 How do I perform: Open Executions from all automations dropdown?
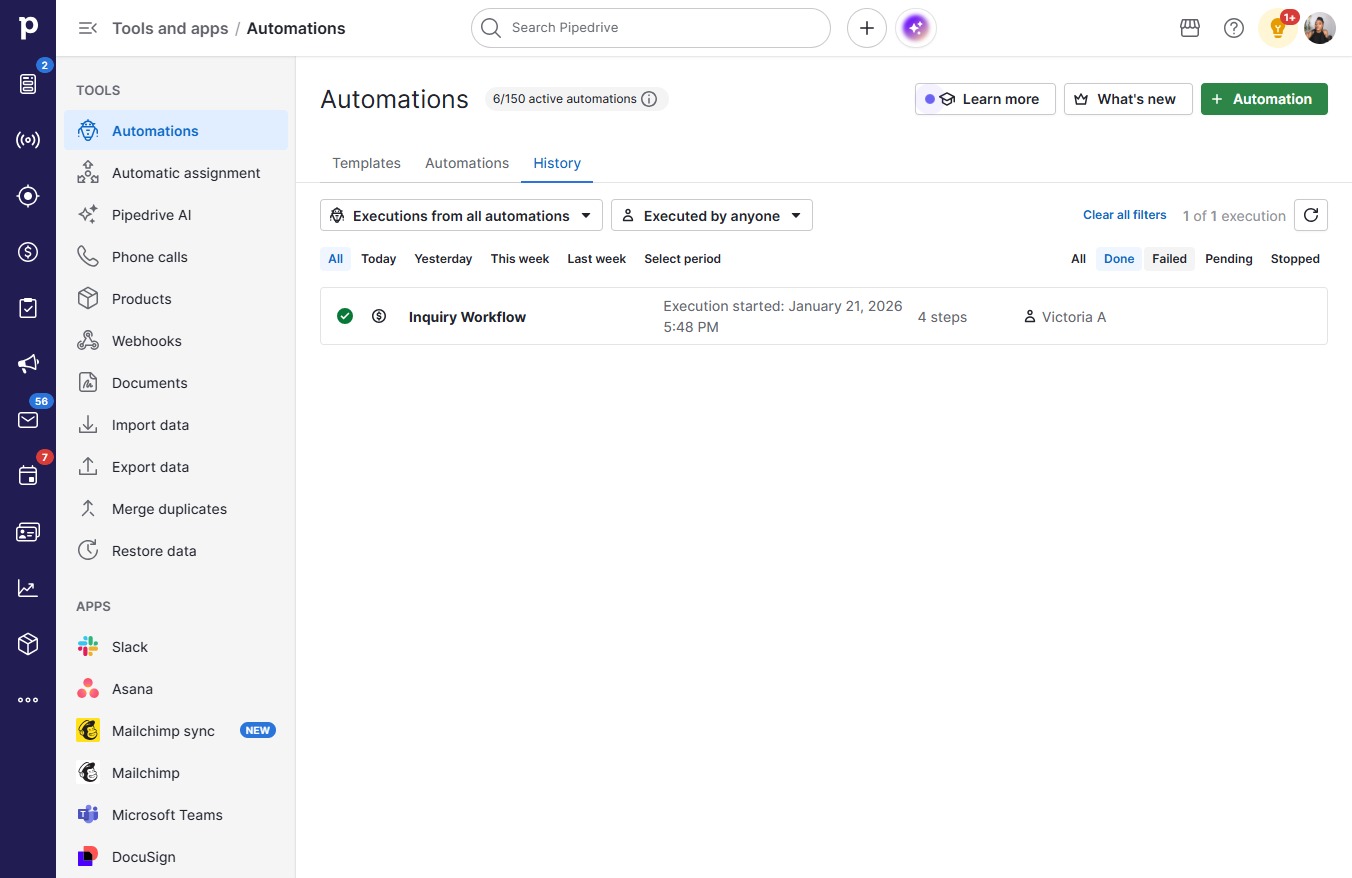tap(461, 215)
